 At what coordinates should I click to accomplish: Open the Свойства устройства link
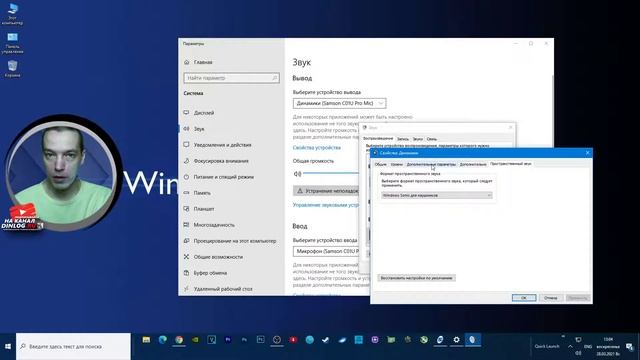tap(317, 147)
